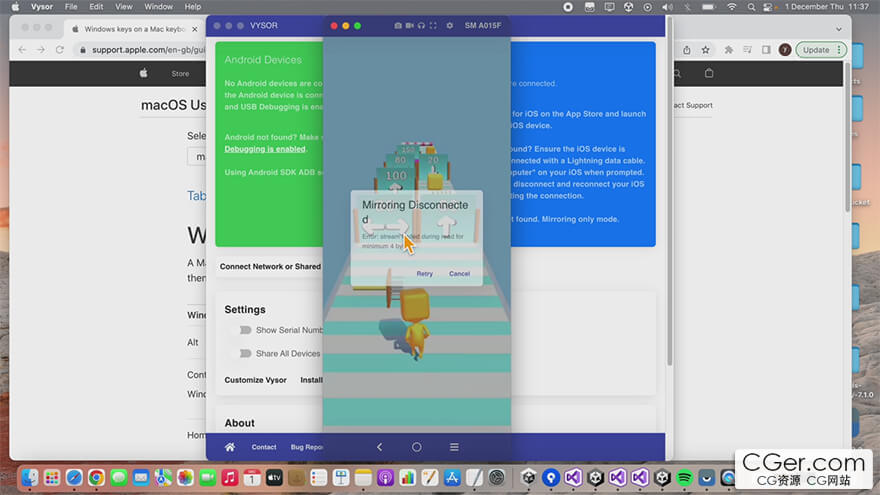Open the Wi-Fi menu bar icon
This screenshot has width=880, height=495.
click(x=732, y=7)
